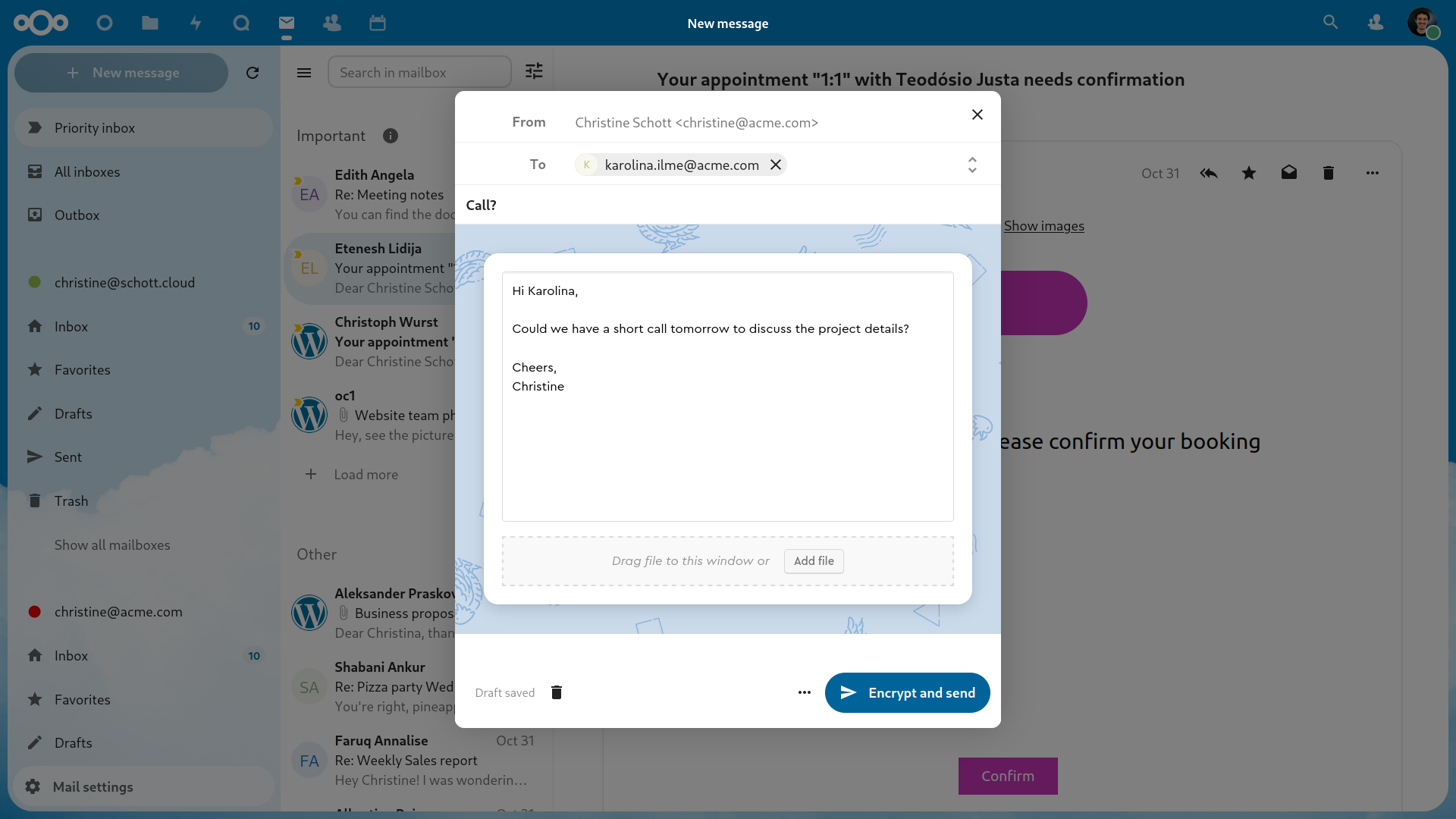
Task: Reply to the open message
Action: (x=1209, y=173)
